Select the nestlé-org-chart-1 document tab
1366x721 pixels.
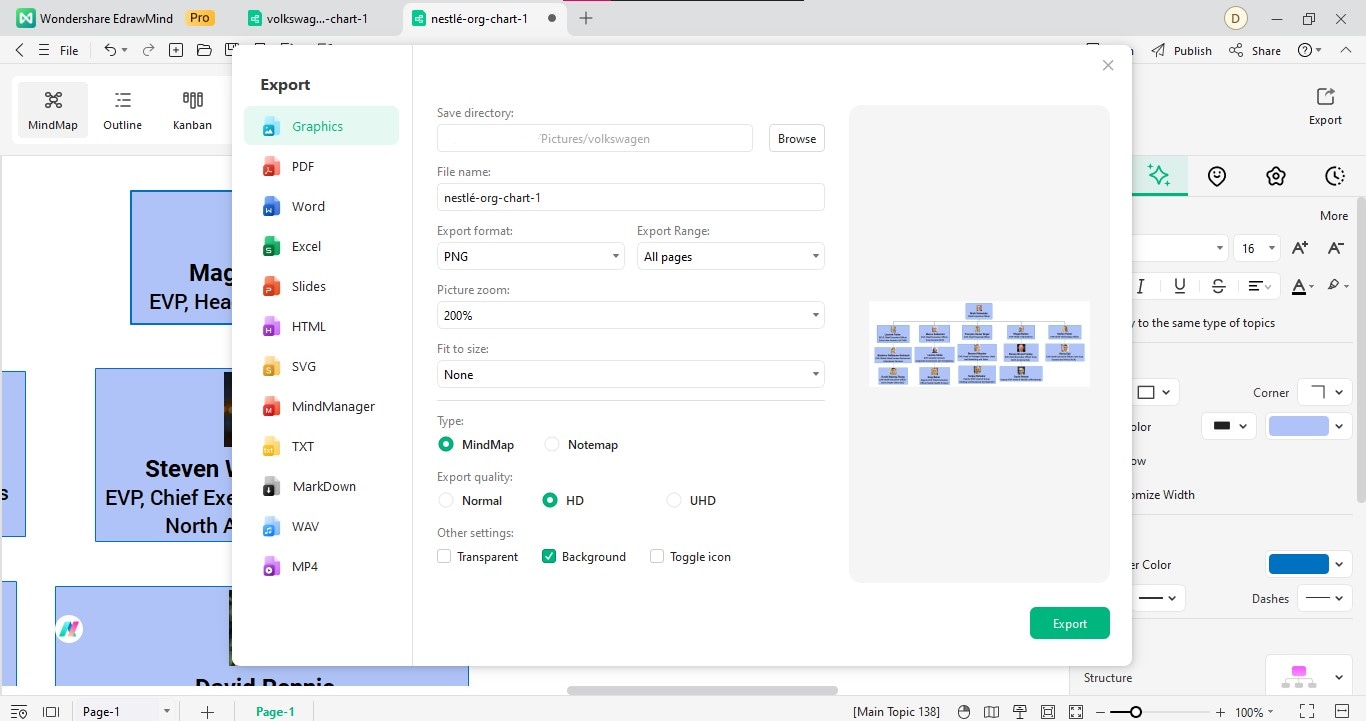(x=478, y=18)
